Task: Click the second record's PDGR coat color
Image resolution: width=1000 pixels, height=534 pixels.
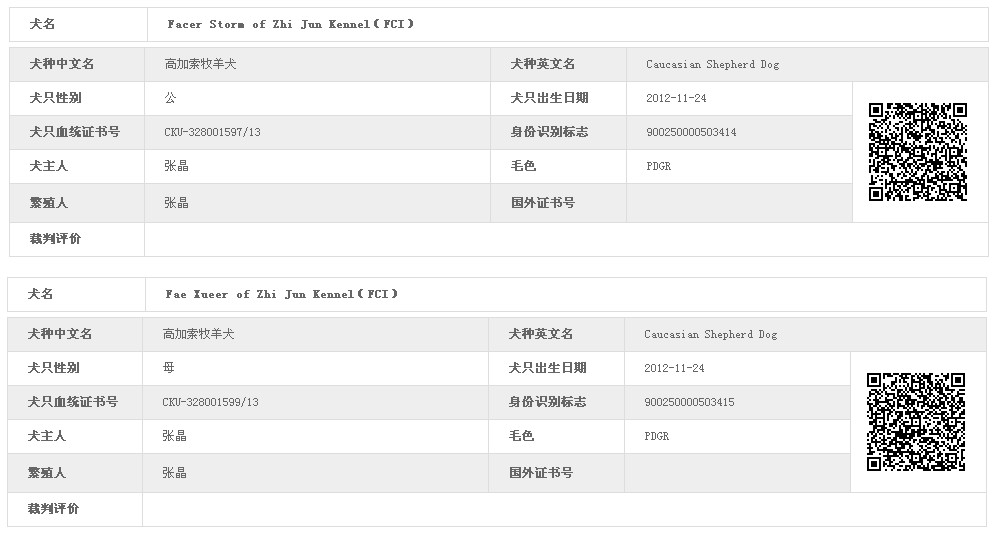Action: coord(657,436)
